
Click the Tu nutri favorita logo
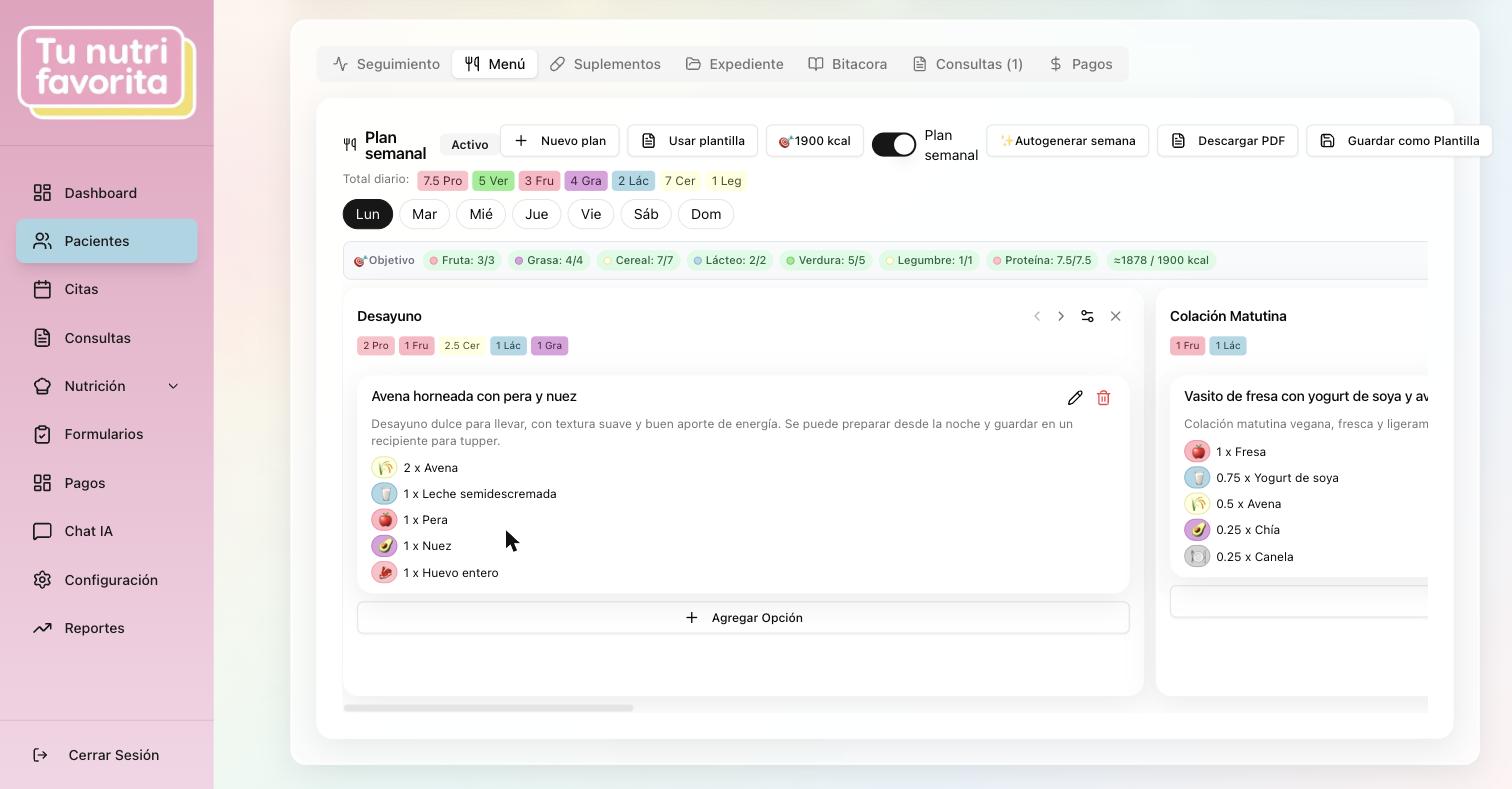(x=107, y=72)
